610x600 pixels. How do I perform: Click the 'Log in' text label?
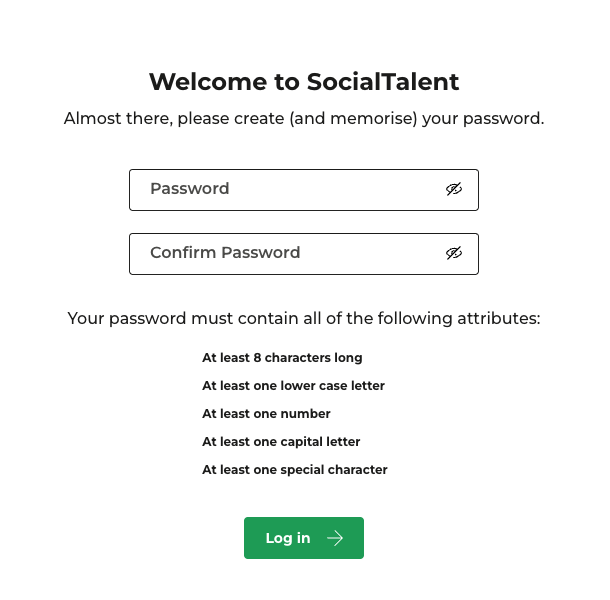(288, 539)
